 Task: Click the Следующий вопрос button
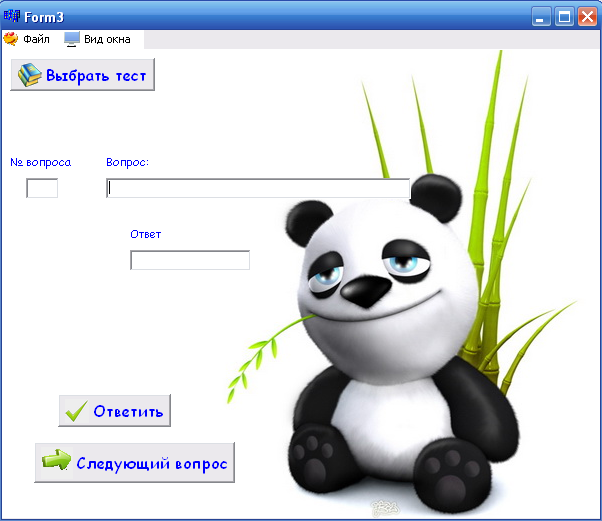point(134,463)
